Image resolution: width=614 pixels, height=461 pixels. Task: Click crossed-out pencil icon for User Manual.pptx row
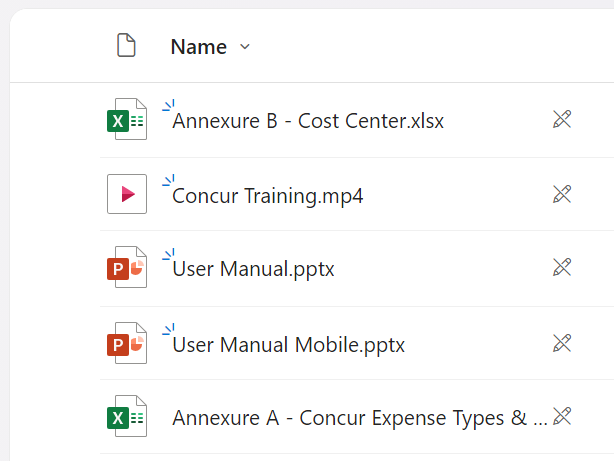tap(562, 268)
